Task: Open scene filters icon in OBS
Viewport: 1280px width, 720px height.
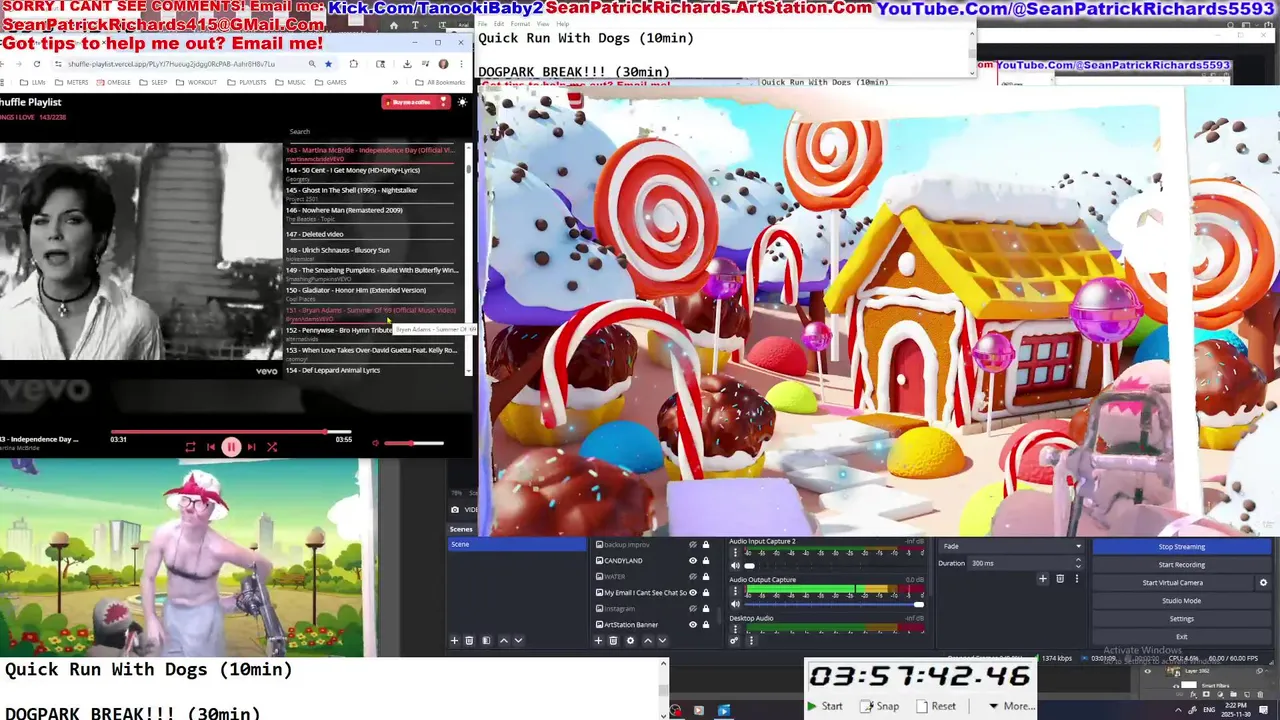Action: (486, 640)
